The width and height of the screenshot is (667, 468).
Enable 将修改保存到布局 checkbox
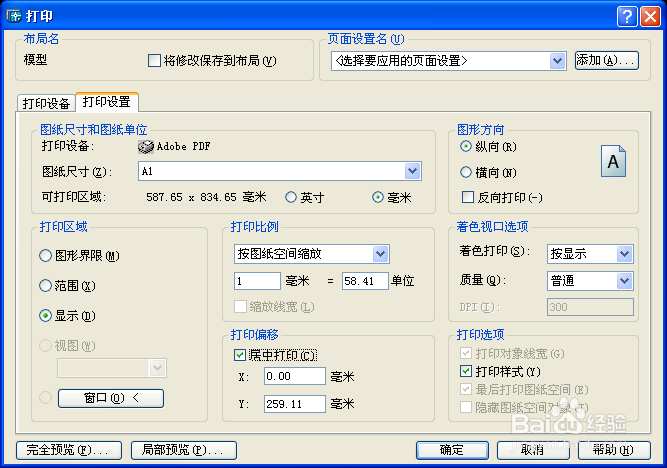click(154, 60)
